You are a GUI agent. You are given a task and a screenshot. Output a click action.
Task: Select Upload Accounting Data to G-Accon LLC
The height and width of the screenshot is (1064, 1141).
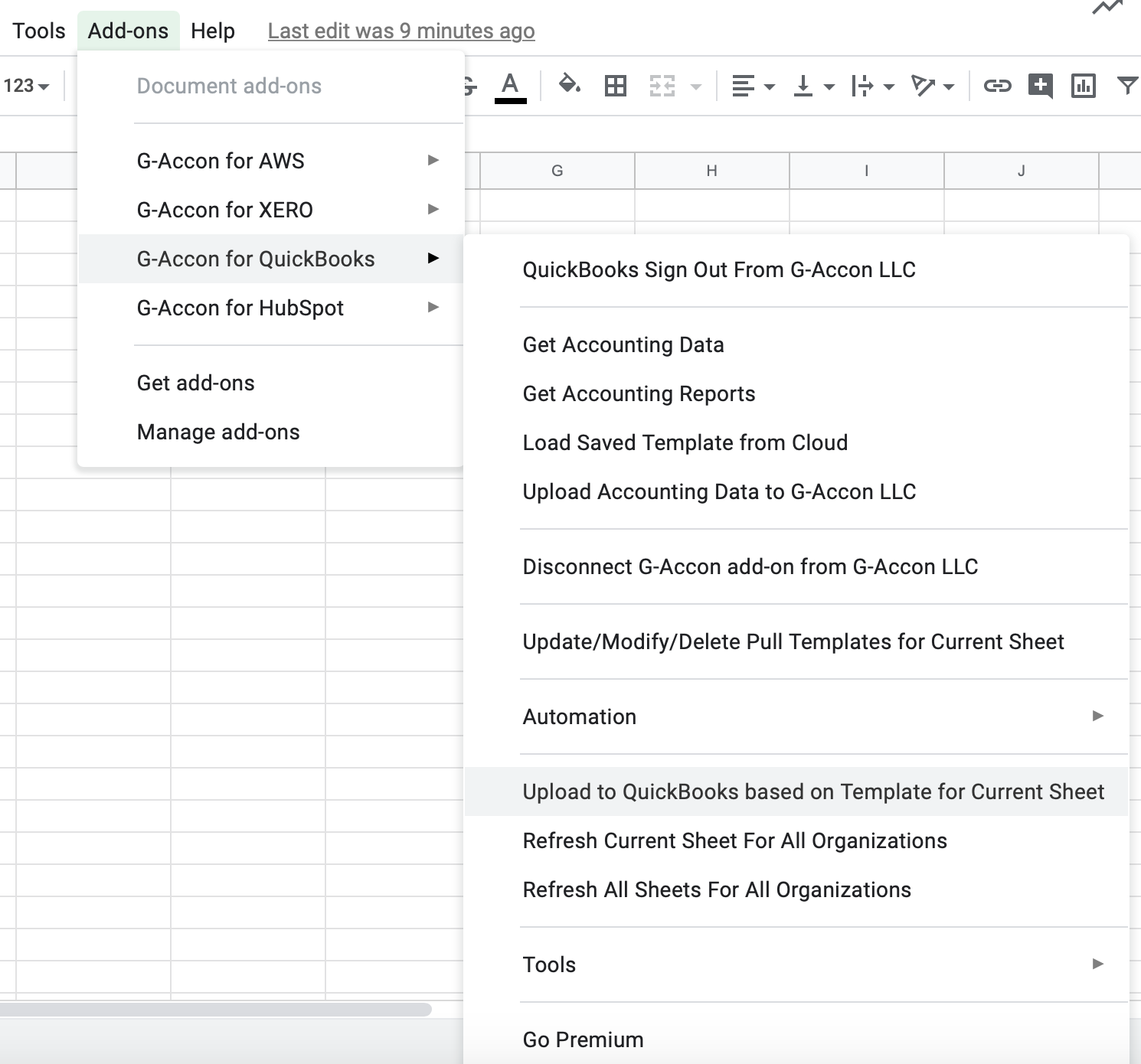pos(796,491)
